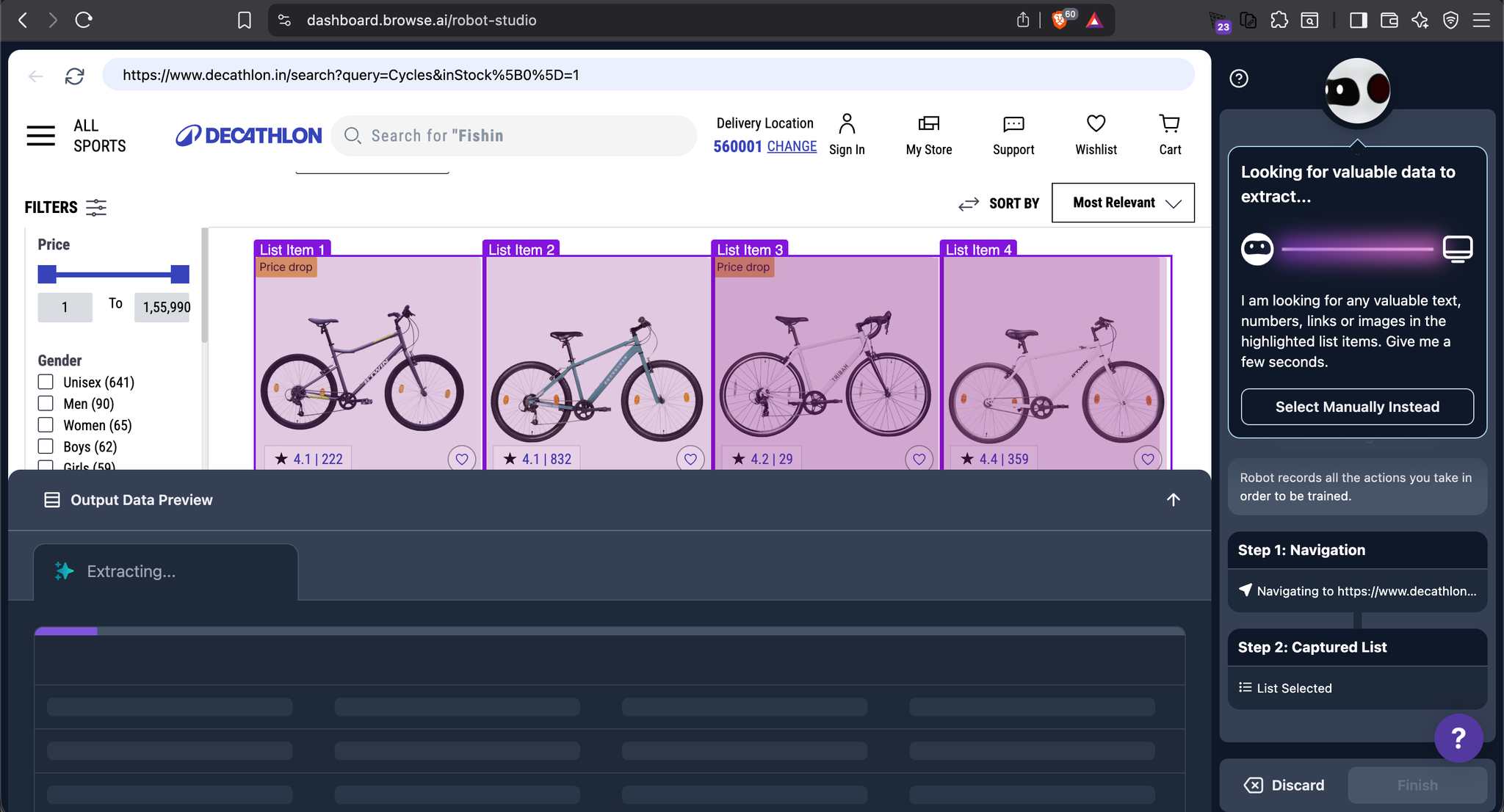This screenshot has height=812, width=1504.
Task: Favorite List Item 4 bike with heart icon
Action: pos(1147,458)
